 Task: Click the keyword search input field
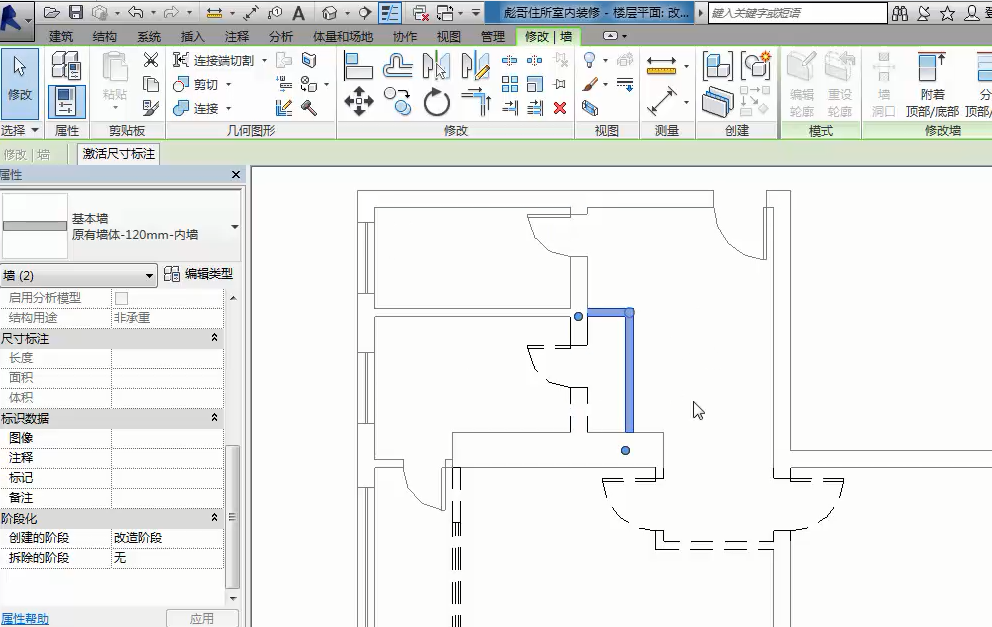click(x=797, y=13)
